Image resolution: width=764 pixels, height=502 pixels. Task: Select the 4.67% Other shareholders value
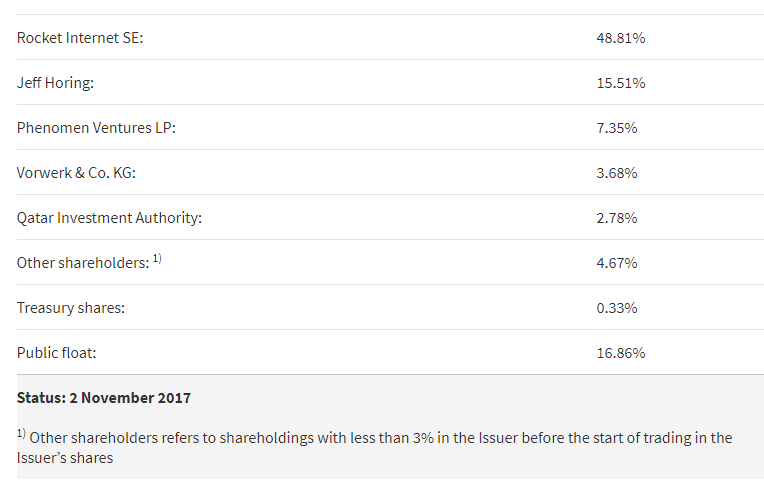tap(616, 263)
